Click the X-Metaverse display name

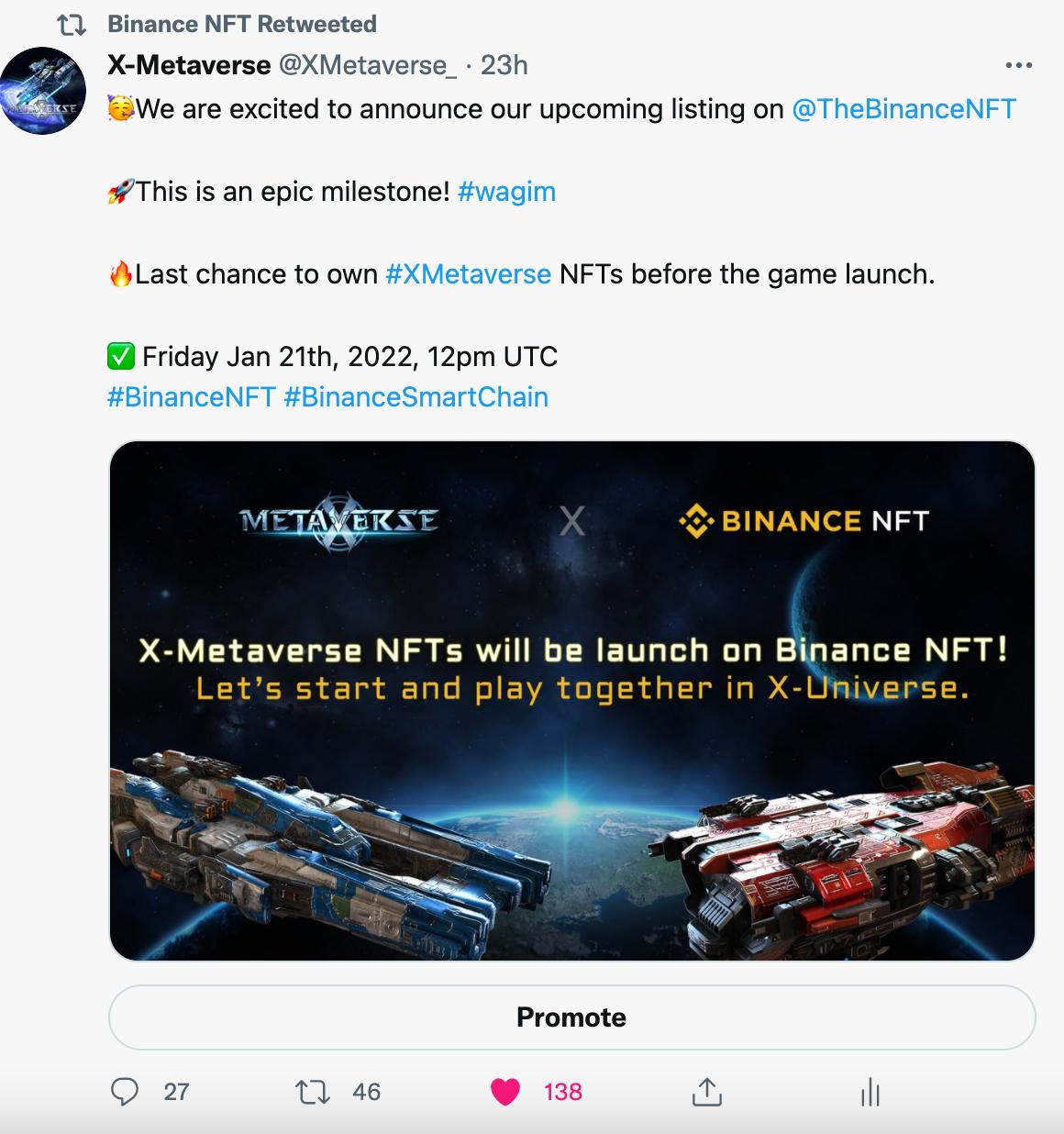tap(189, 65)
